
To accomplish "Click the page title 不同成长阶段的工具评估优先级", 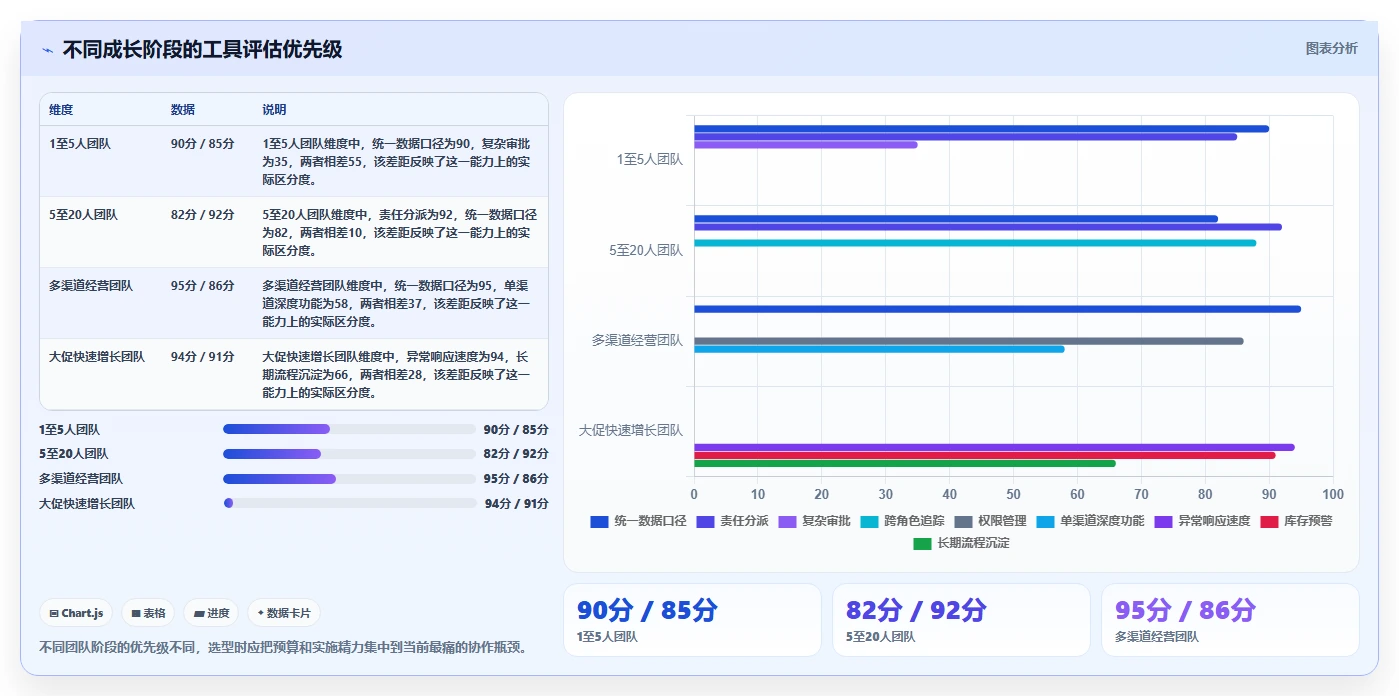I will point(202,49).
